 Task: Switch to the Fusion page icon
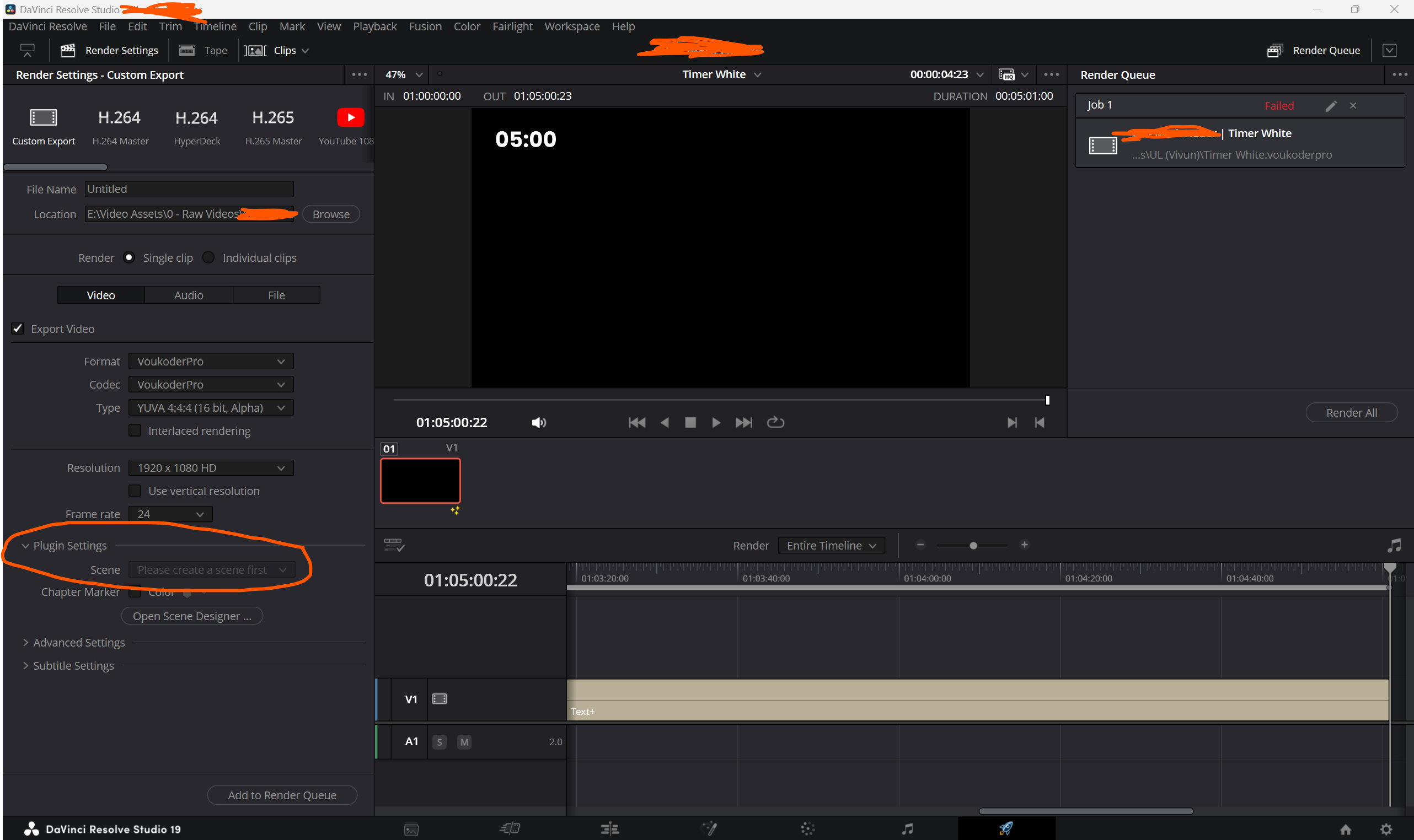[709, 829]
